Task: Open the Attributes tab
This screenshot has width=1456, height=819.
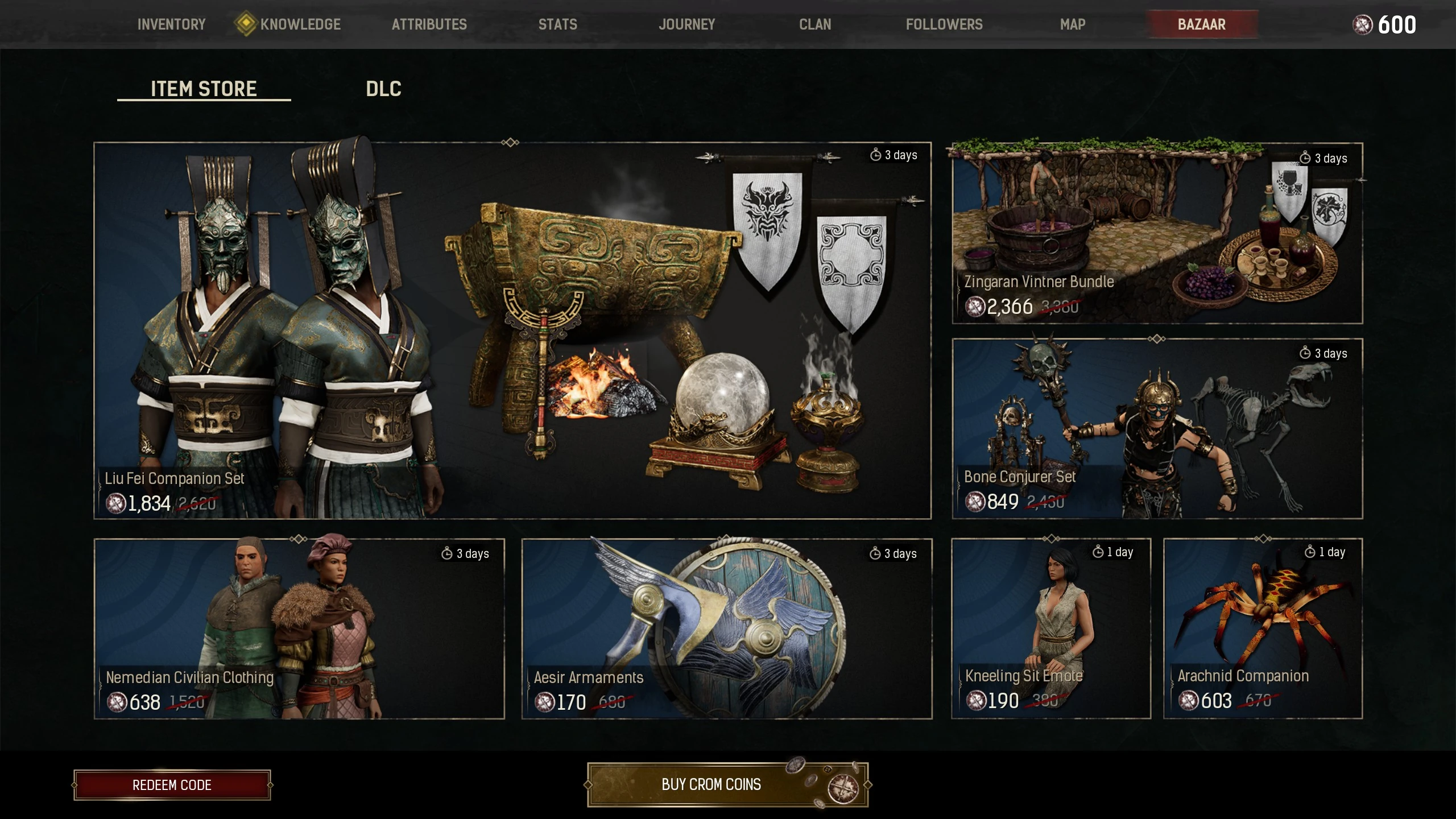Action: (x=429, y=24)
